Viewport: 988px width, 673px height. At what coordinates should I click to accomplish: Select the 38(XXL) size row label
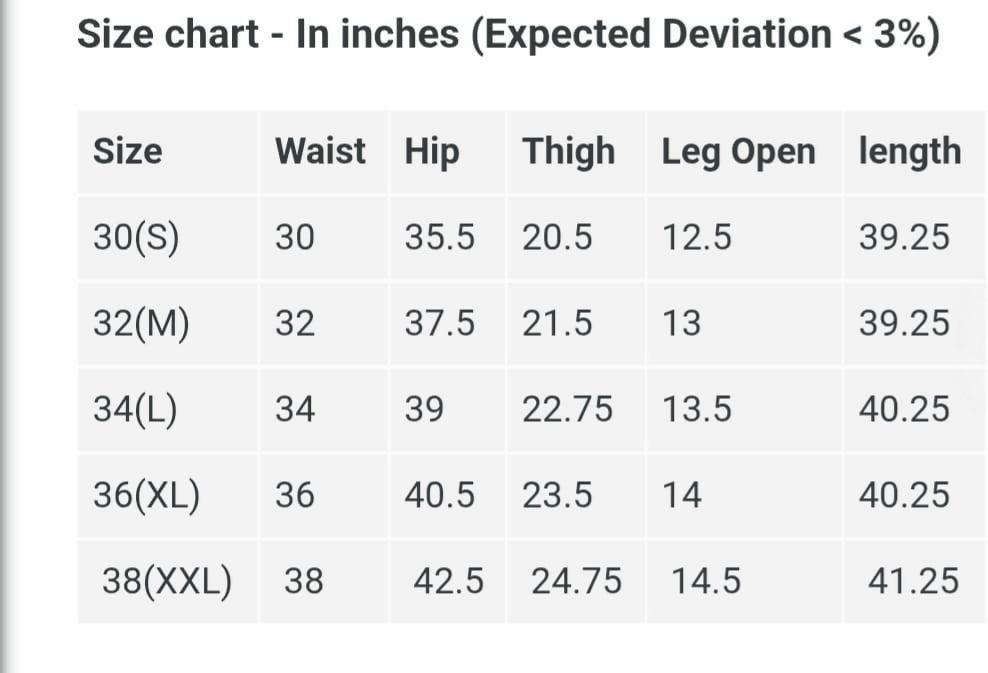(x=167, y=581)
